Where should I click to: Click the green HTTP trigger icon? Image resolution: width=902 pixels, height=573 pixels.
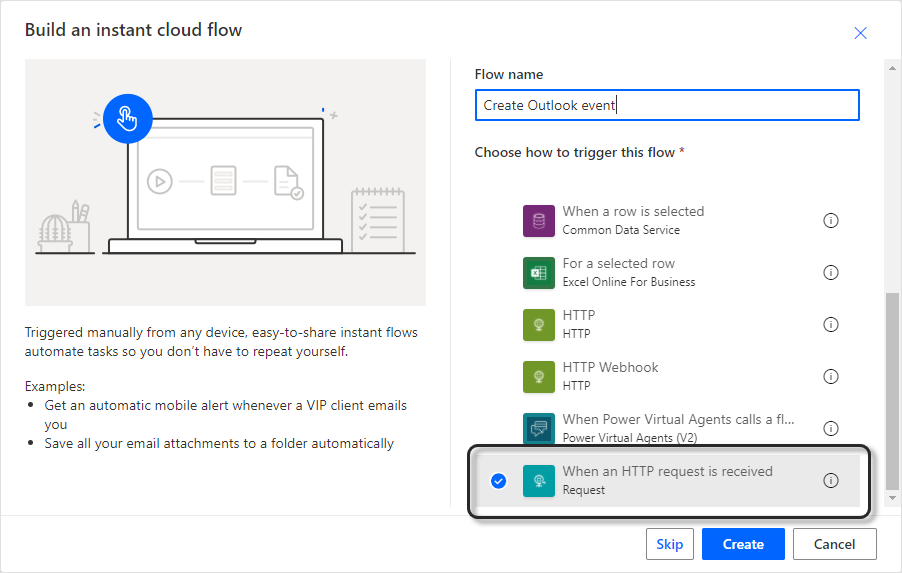(538, 325)
